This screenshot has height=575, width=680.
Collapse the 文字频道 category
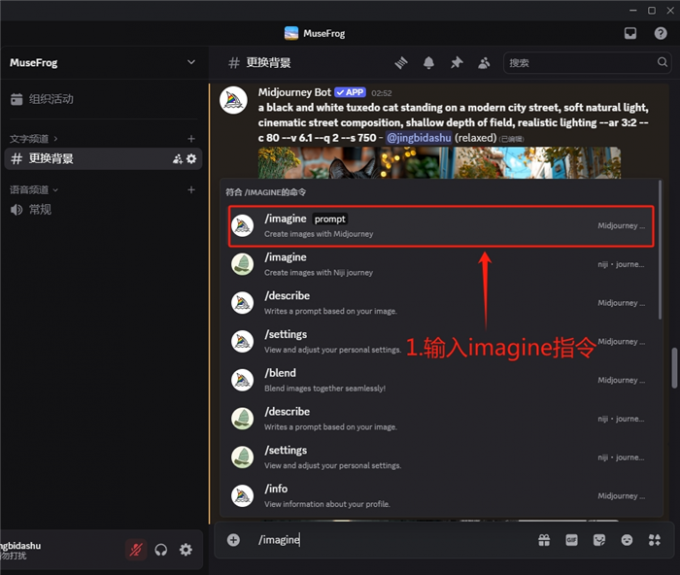(x=33, y=139)
